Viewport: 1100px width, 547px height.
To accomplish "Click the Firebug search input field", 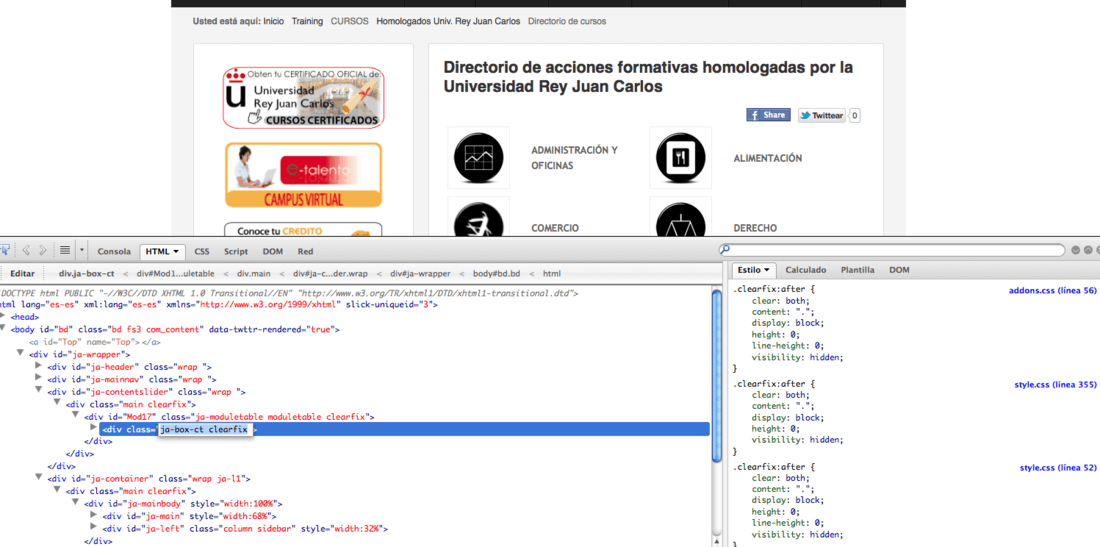I will [x=897, y=250].
